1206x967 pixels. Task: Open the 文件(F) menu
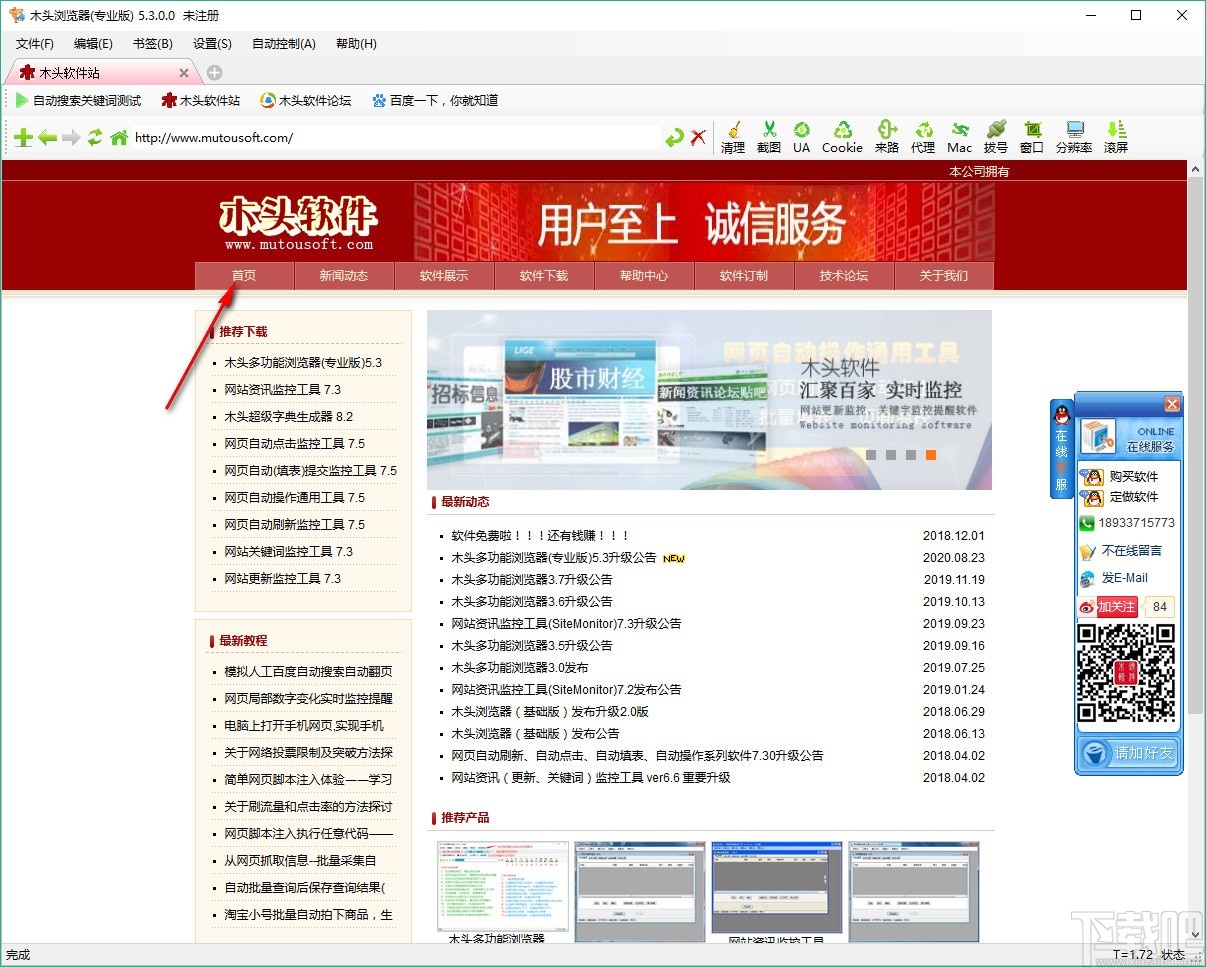point(35,44)
